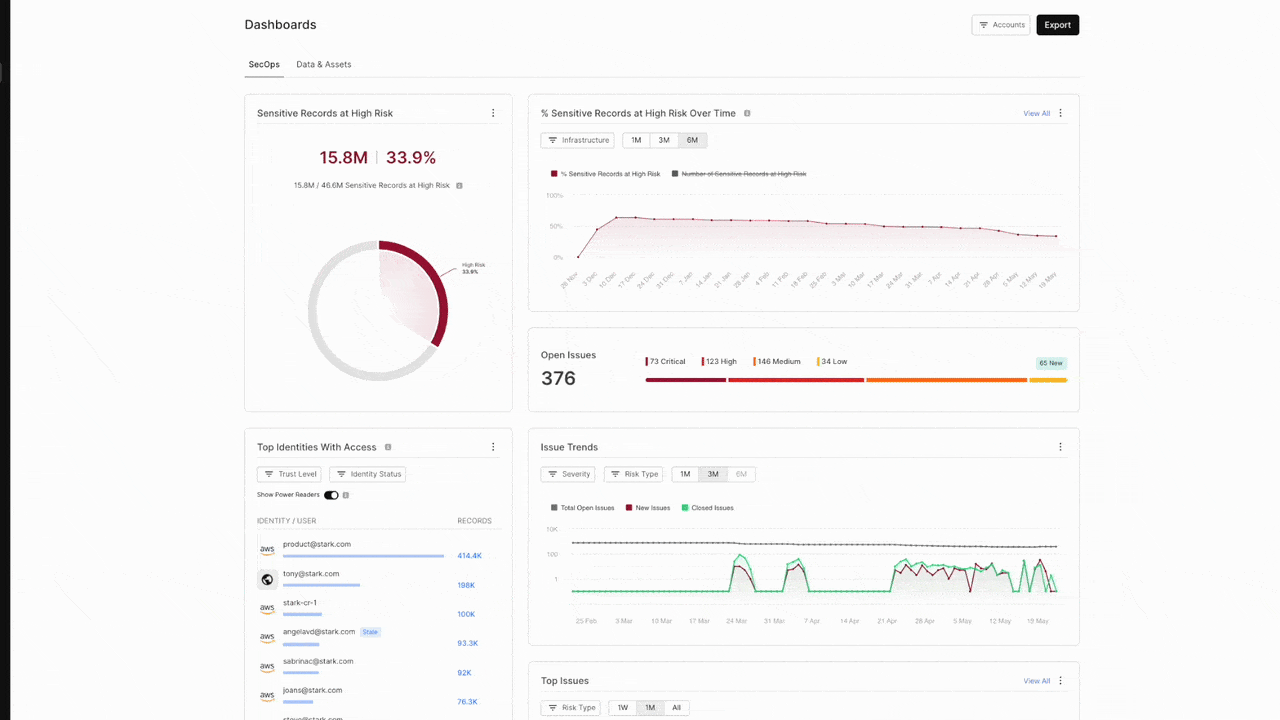Open options menu on Top Identities With Access
1280x720 pixels.
493,447
